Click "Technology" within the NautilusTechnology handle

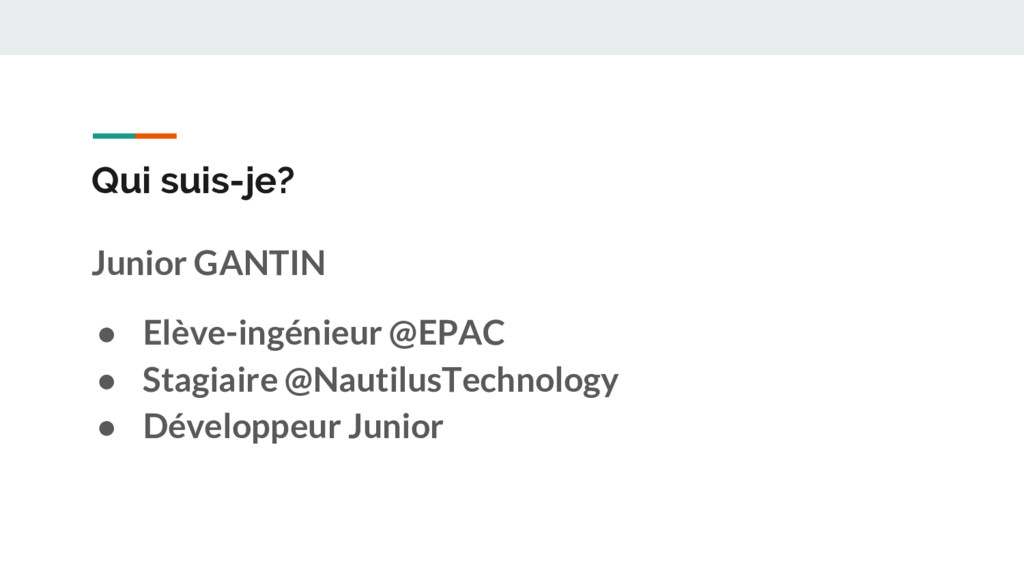coord(530,381)
